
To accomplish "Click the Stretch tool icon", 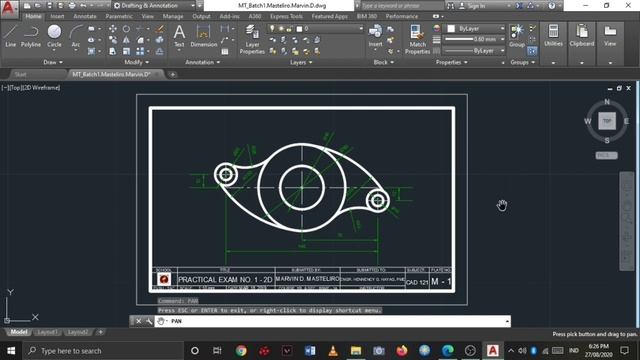I will (113, 51).
